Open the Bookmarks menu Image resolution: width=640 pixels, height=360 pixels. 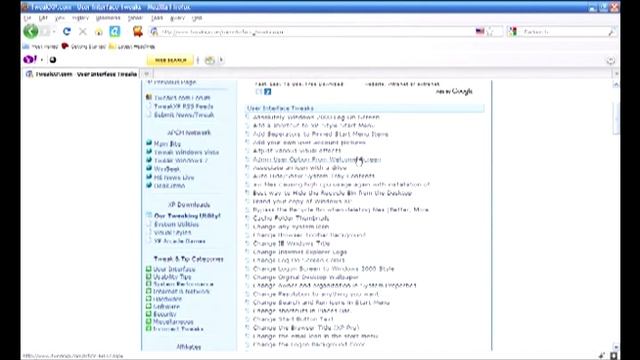(x=108, y=18)
